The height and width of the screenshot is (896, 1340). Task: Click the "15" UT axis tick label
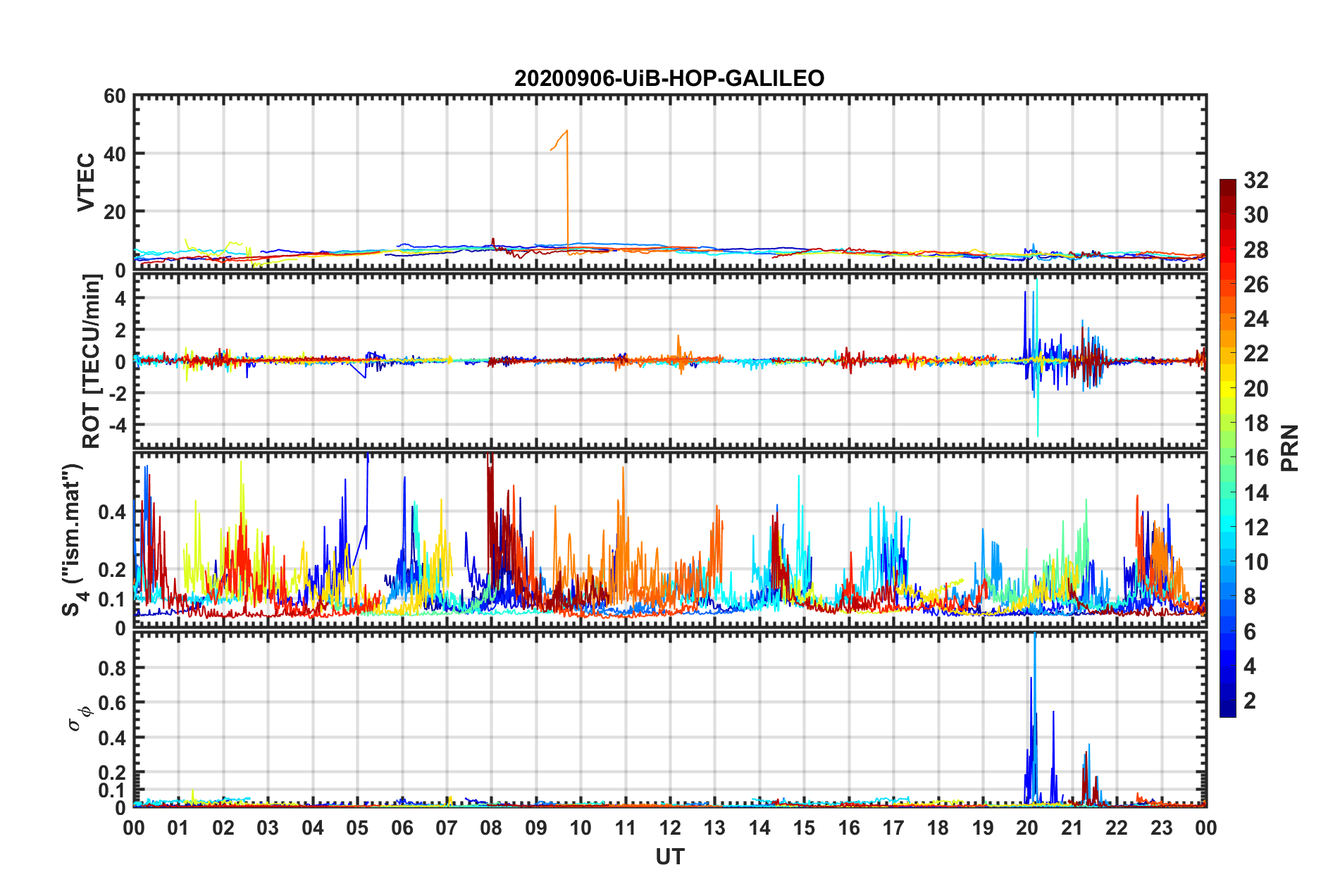tap(805, 828)
